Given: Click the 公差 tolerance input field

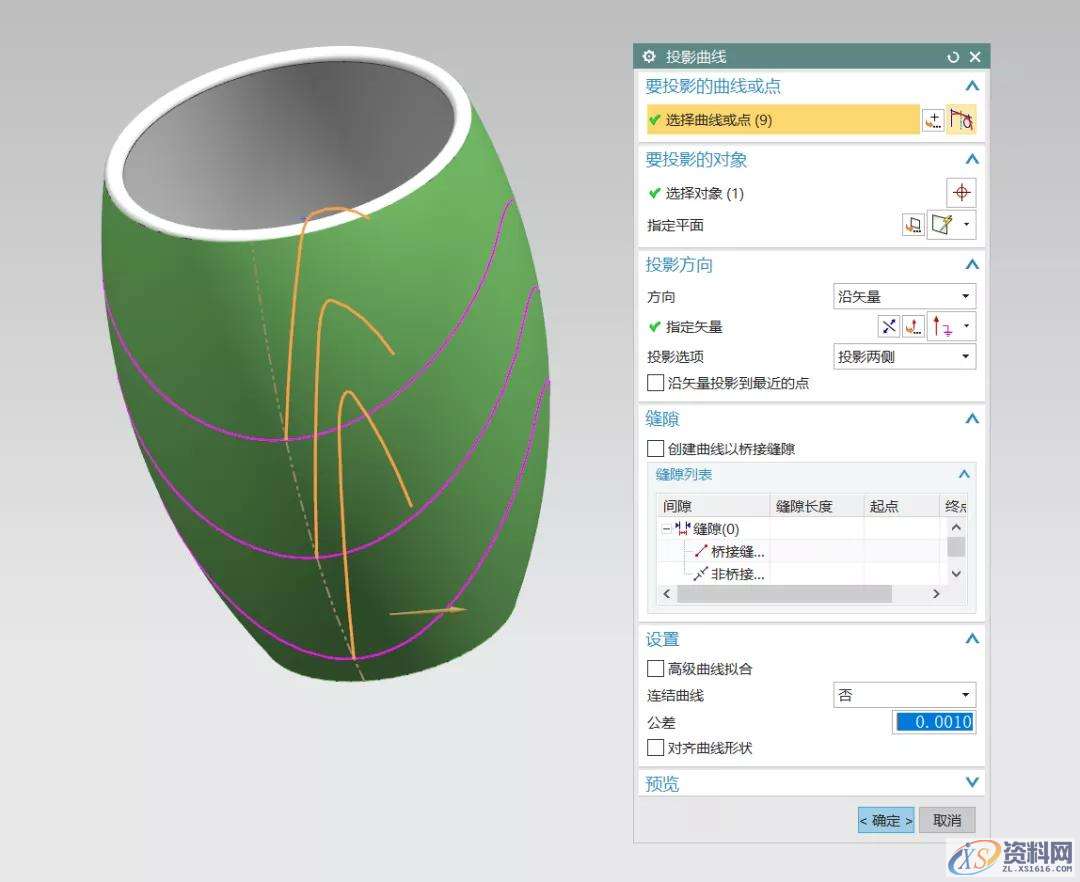Looking at the screenshot, I should tap(934, 722).
